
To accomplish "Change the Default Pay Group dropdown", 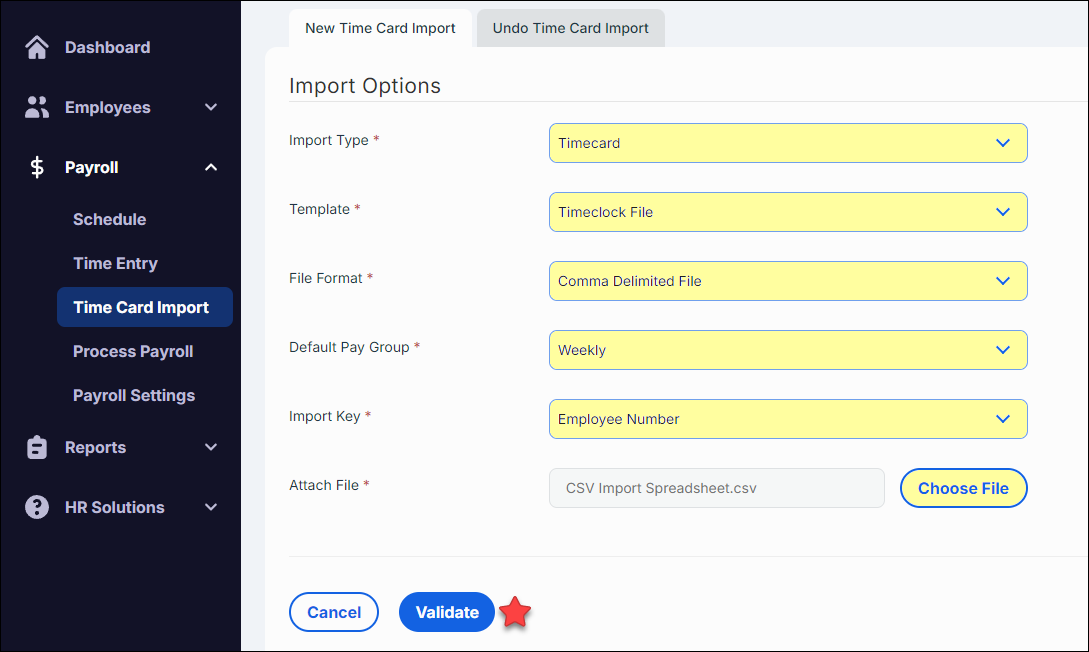I will tap(787, 350).
